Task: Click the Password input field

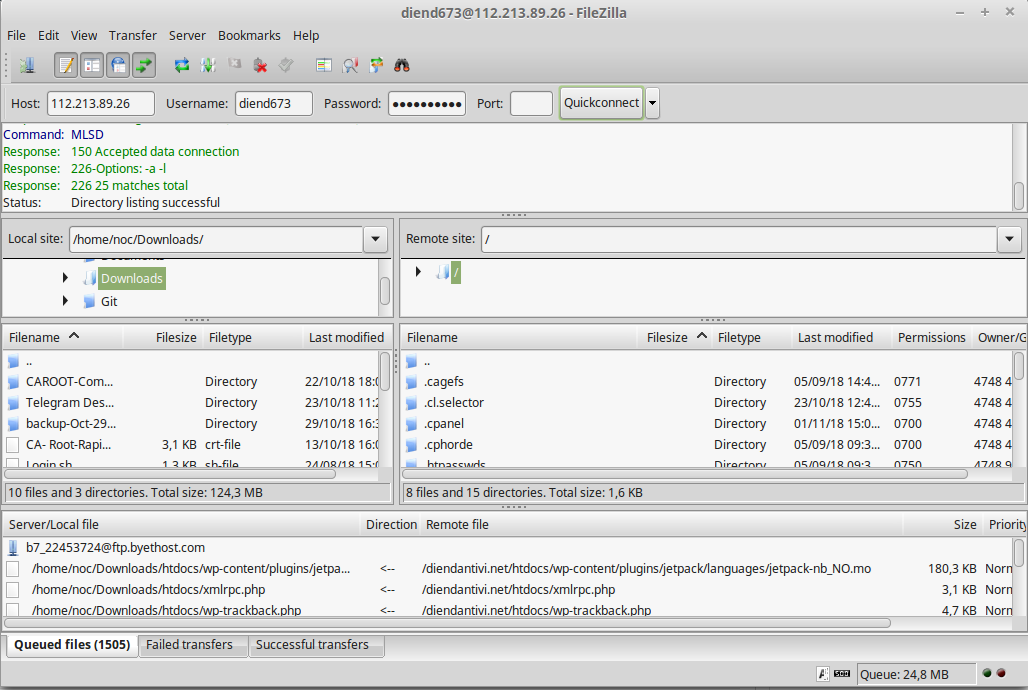Action: tap(427, 104)
